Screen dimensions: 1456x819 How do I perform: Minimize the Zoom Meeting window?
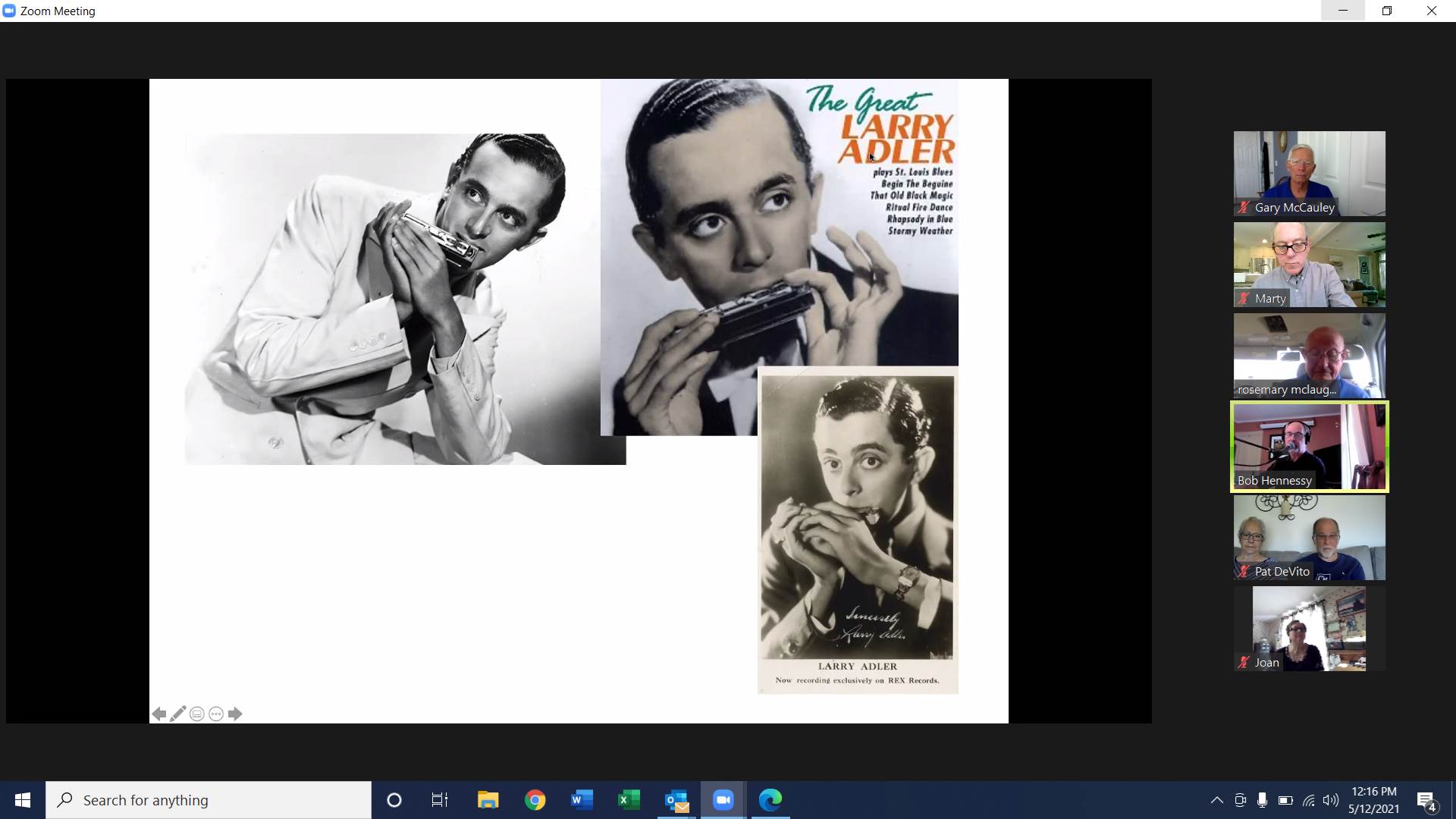[x=1343, y=11]
